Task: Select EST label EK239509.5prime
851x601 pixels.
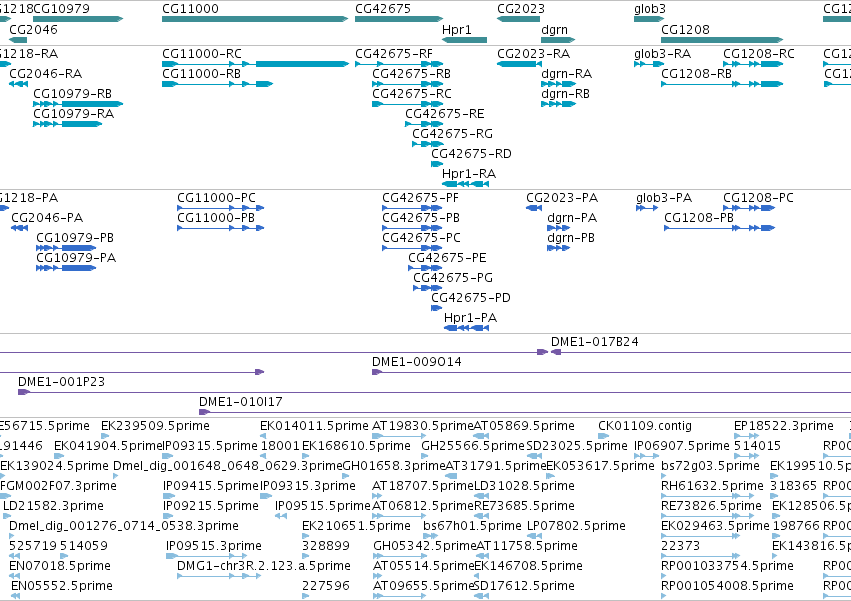Action: pyautogui.click(x=155, y=426)
